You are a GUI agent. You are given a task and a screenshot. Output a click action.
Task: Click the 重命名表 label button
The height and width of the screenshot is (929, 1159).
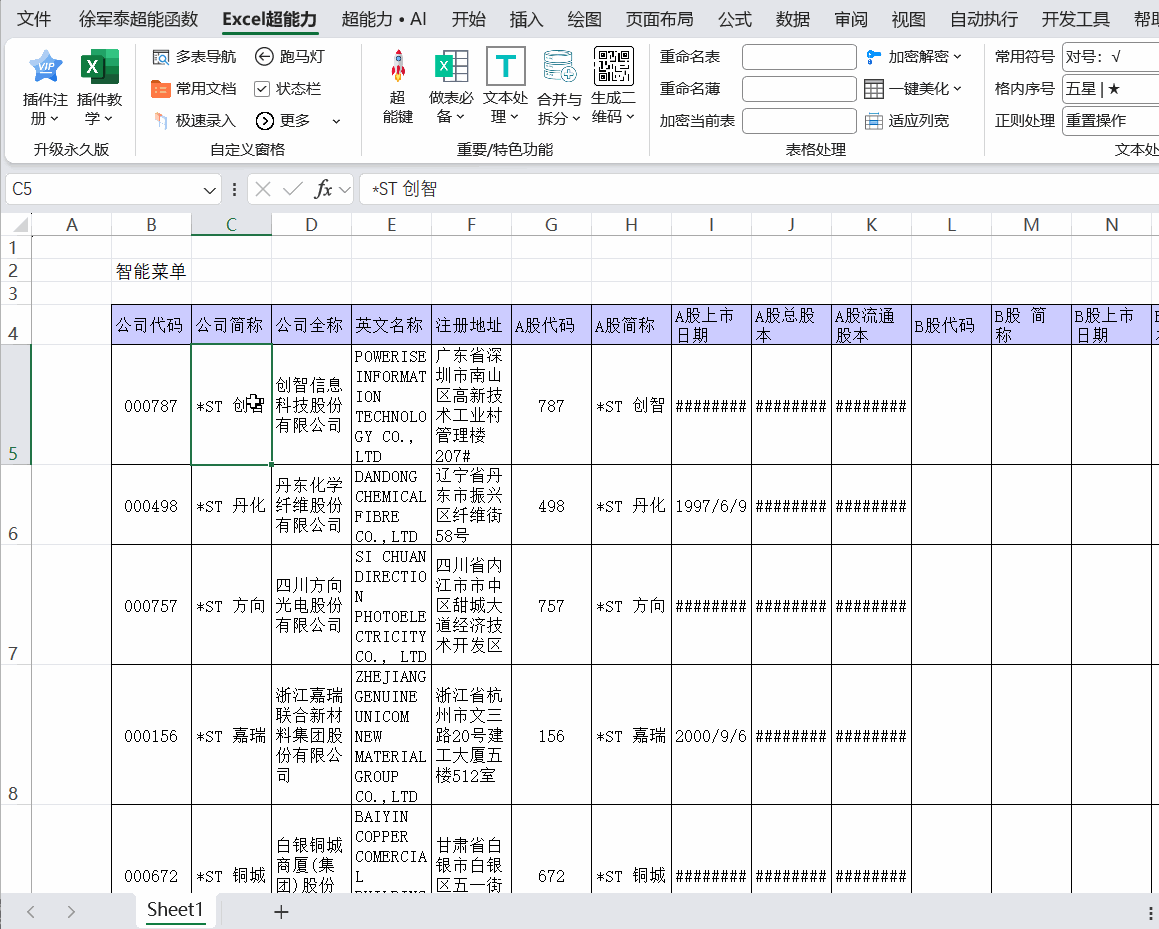click(690, 57)
